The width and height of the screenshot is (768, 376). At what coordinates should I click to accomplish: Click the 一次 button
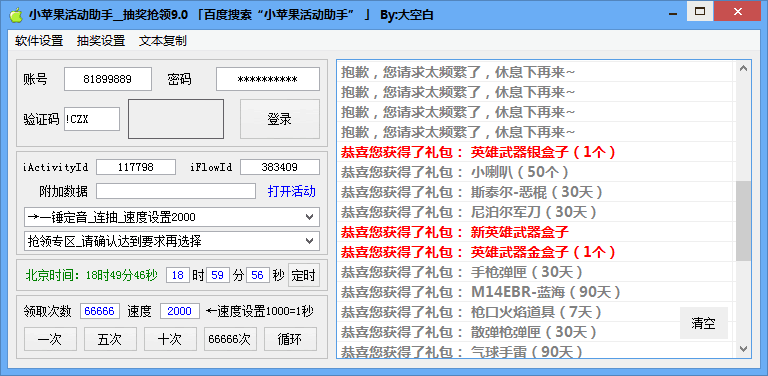click(50, 339)
